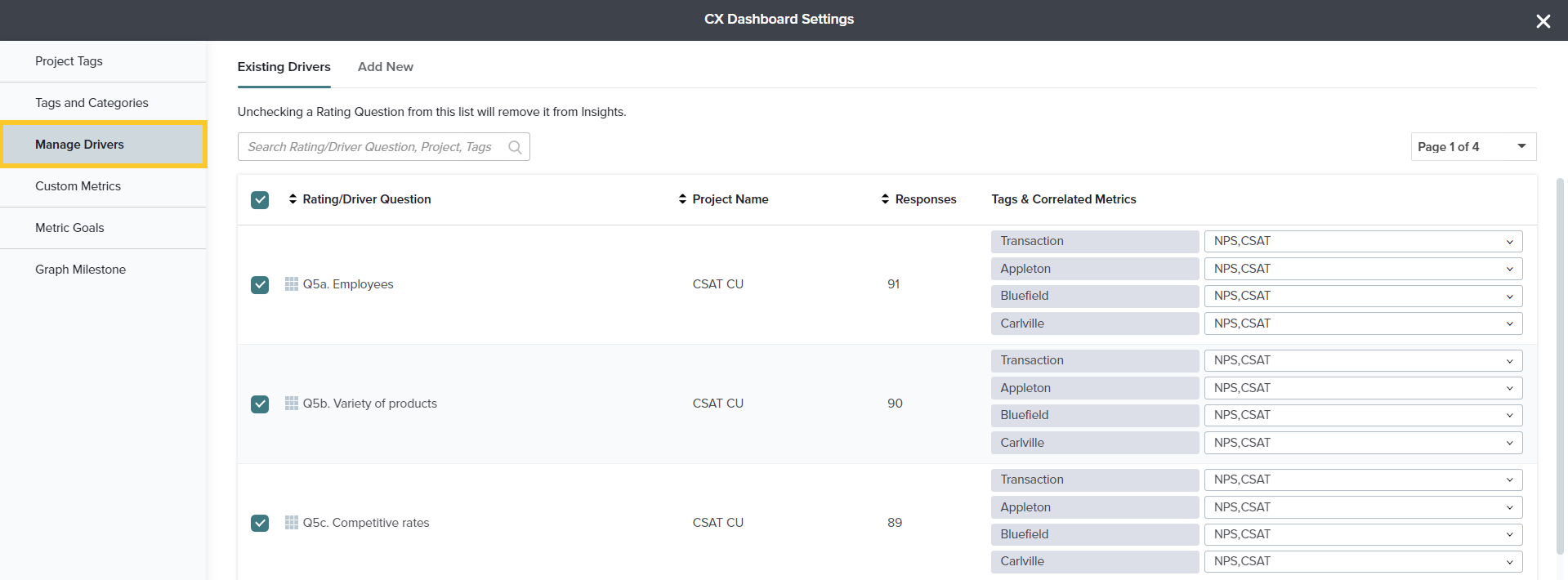This screenshot has height=580, width=1568.
Task: Expand Q5b Bluefield correlated metrics dropdown
Action: (x=1362, y=416)
